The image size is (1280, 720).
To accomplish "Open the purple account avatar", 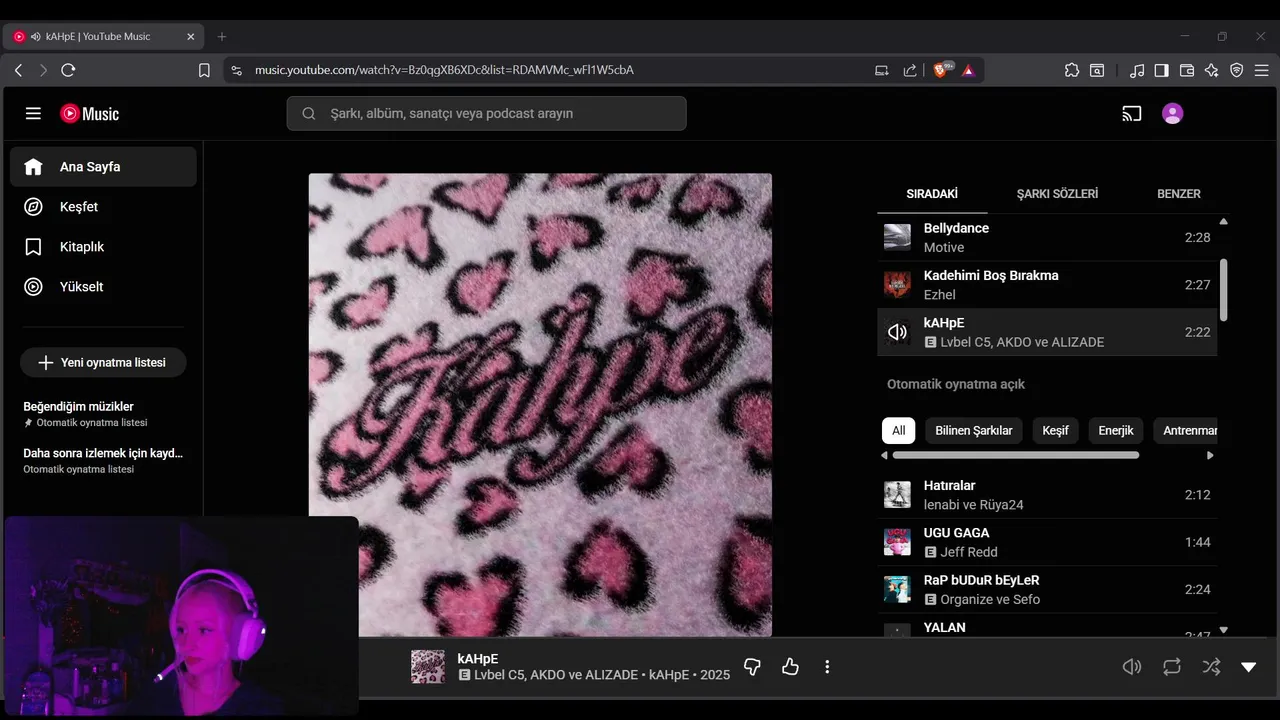I will point(1173,114).
